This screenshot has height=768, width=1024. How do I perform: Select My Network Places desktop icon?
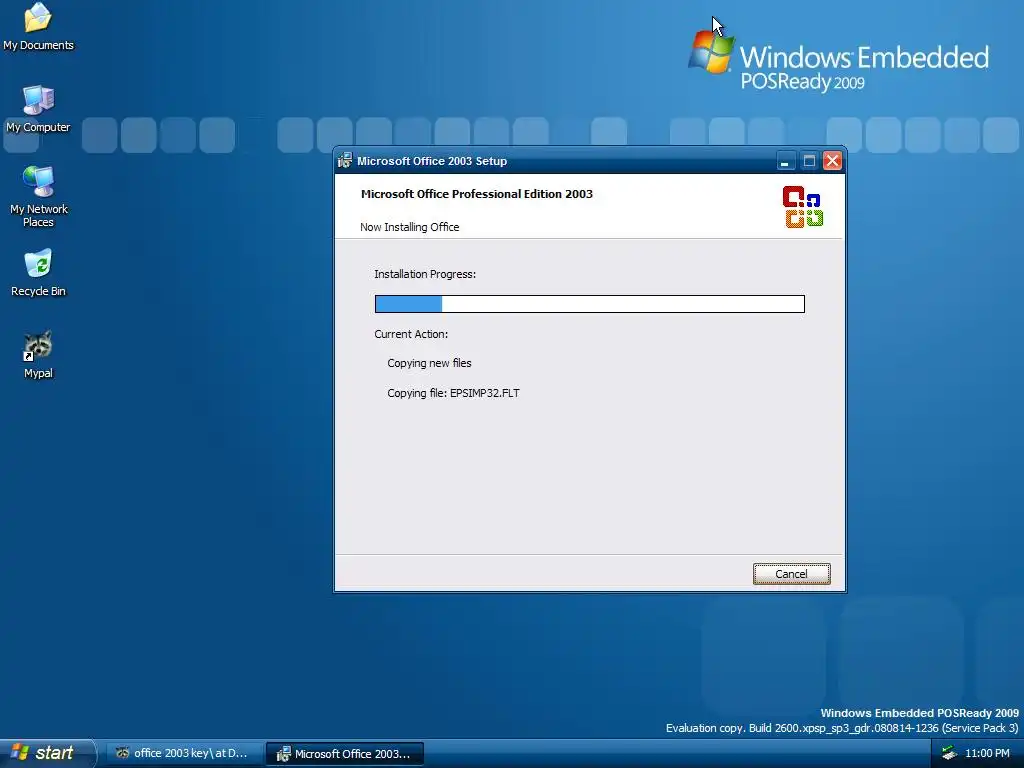coord(38,196)
